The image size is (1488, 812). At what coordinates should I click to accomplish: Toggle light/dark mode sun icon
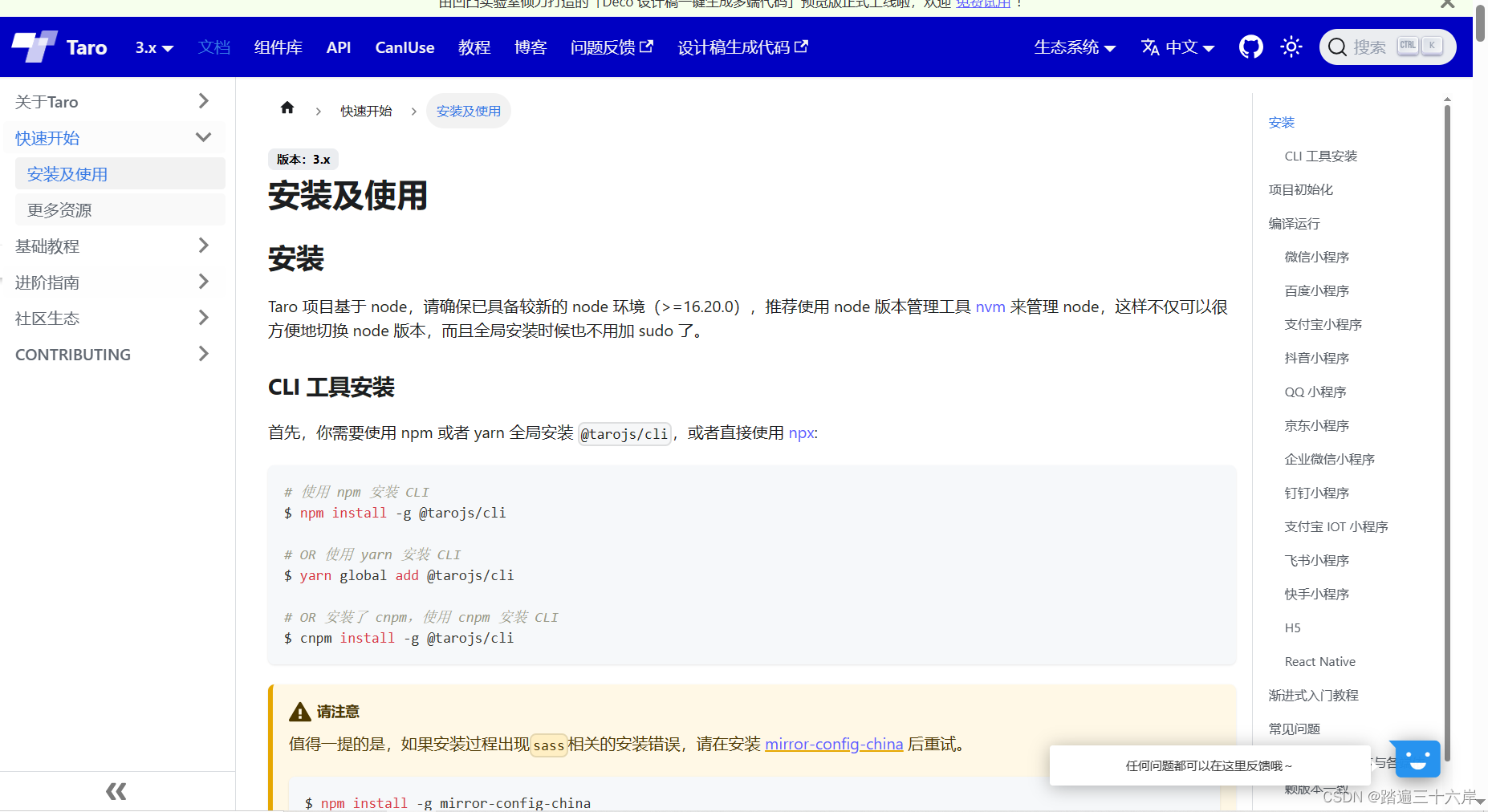click(1291, 47)
